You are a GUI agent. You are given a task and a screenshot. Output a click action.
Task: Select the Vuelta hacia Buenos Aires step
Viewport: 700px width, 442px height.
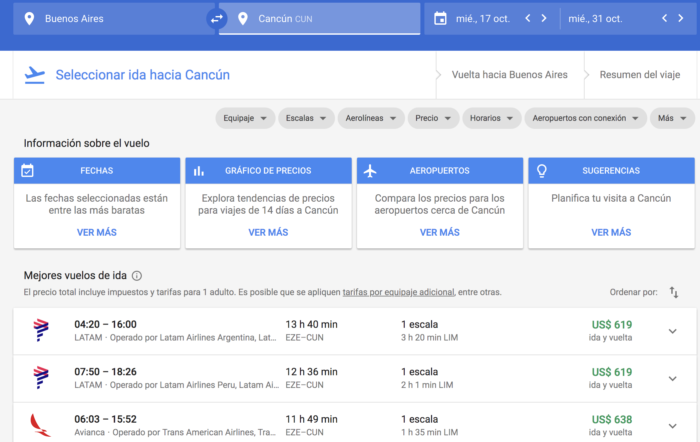tap(510, 75)
